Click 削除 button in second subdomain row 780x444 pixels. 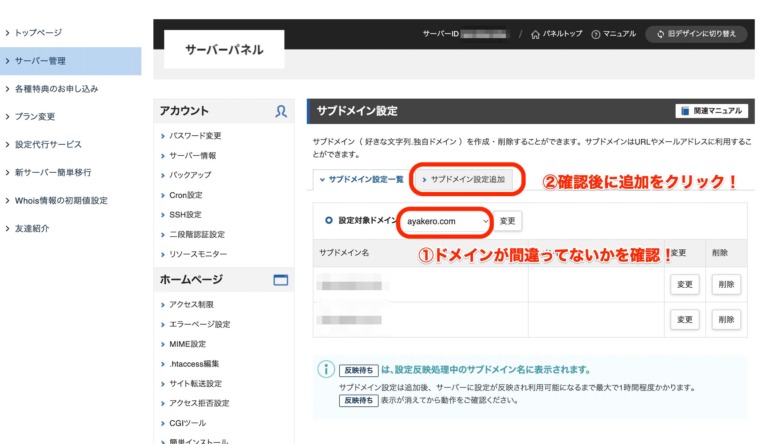tap(726, 319)
